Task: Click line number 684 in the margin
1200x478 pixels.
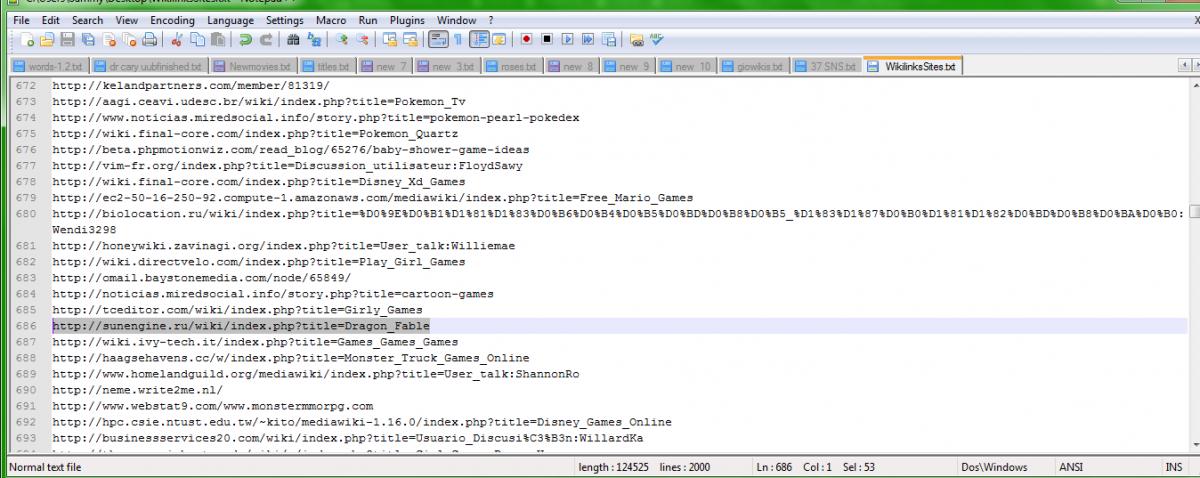Action: (26, 293)
